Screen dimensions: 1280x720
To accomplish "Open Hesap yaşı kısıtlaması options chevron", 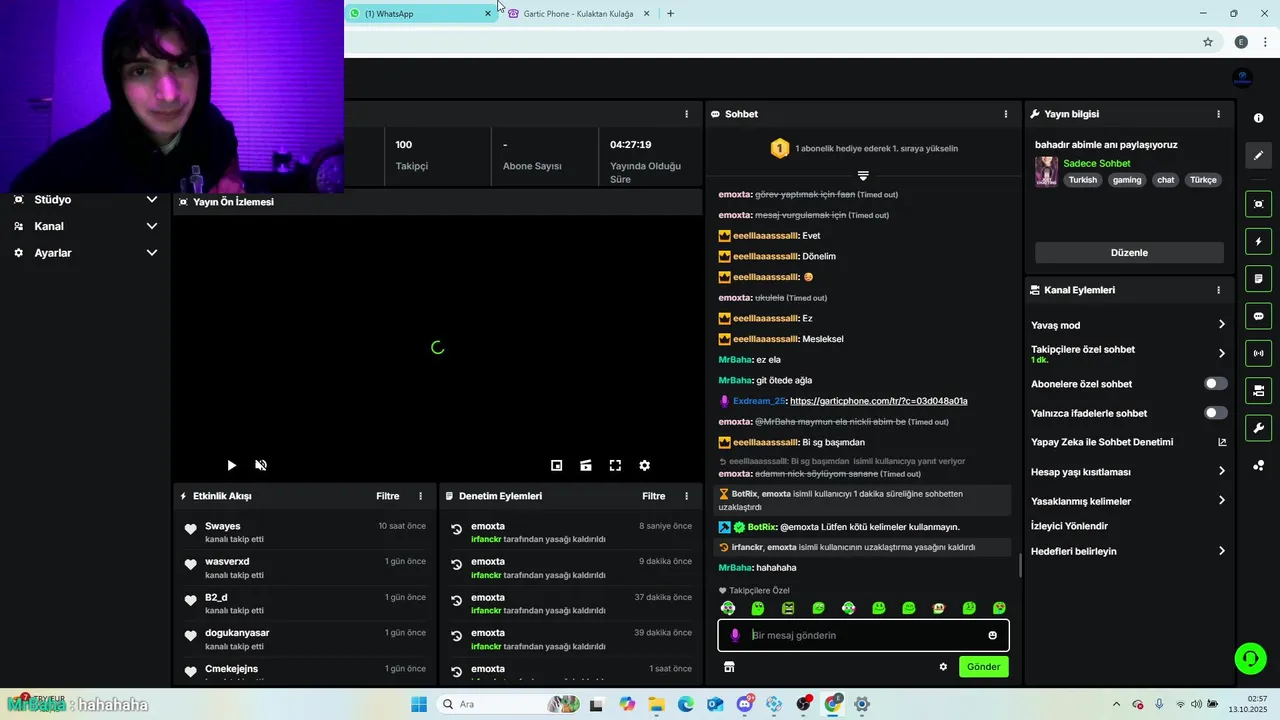I will coord(1221,471).
